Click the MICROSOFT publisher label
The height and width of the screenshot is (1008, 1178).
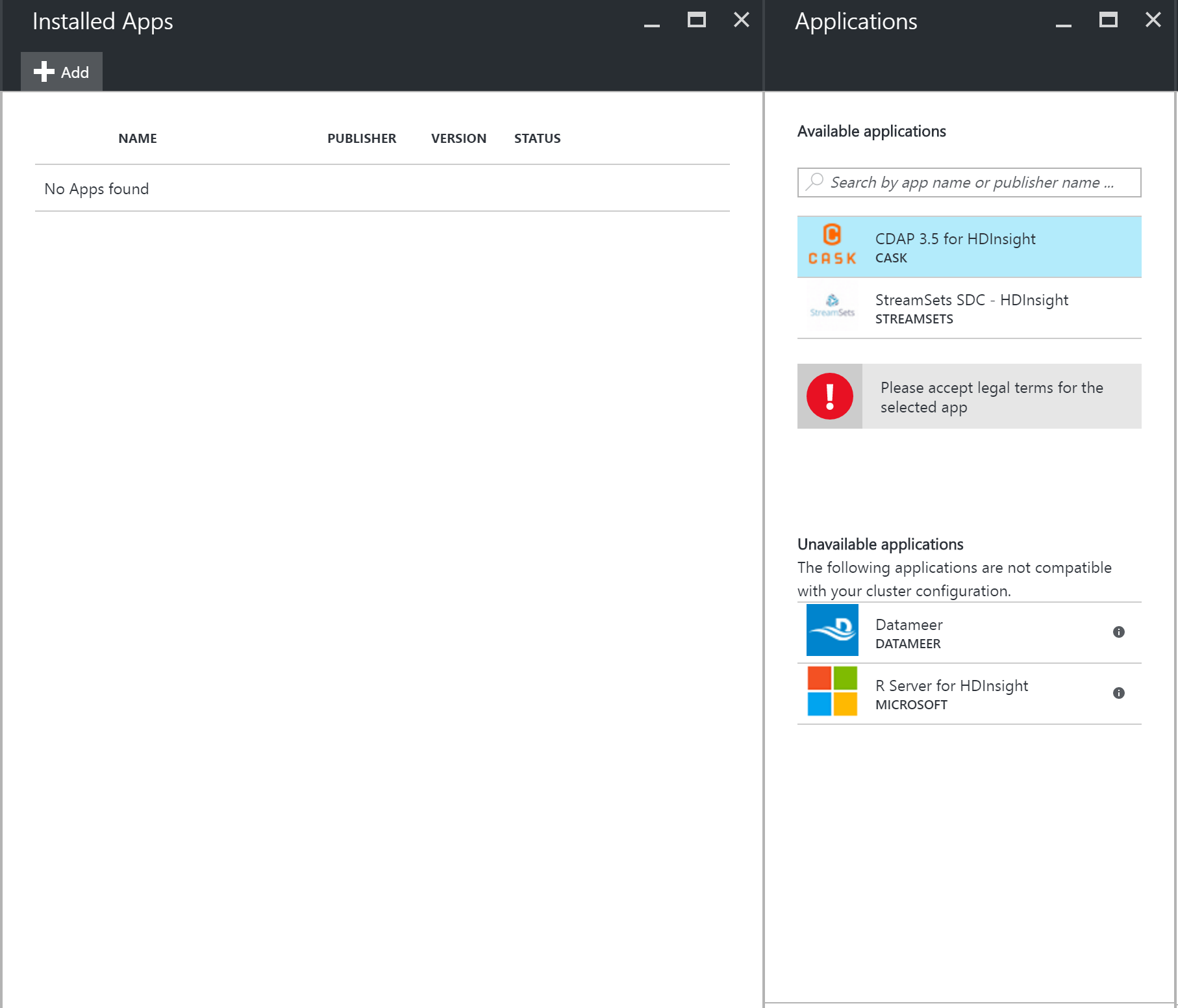[x=911, y=705]
